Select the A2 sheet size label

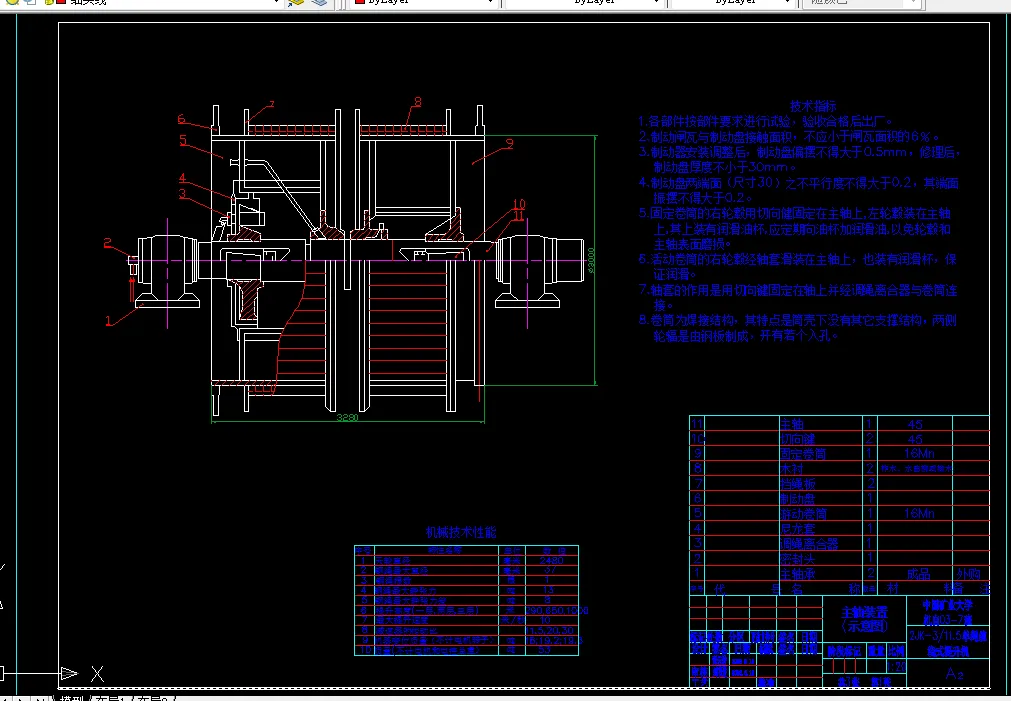[954, 674]
